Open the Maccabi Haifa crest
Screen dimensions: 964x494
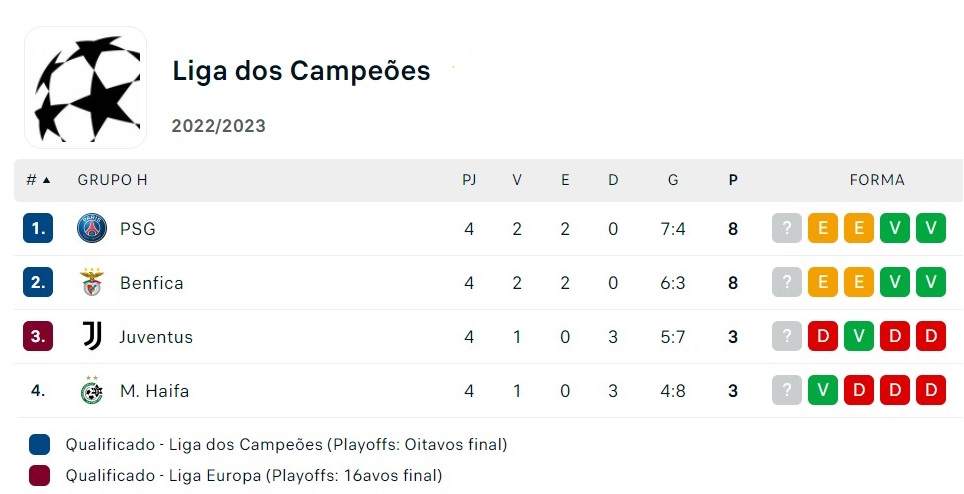[x=92, y=390]
